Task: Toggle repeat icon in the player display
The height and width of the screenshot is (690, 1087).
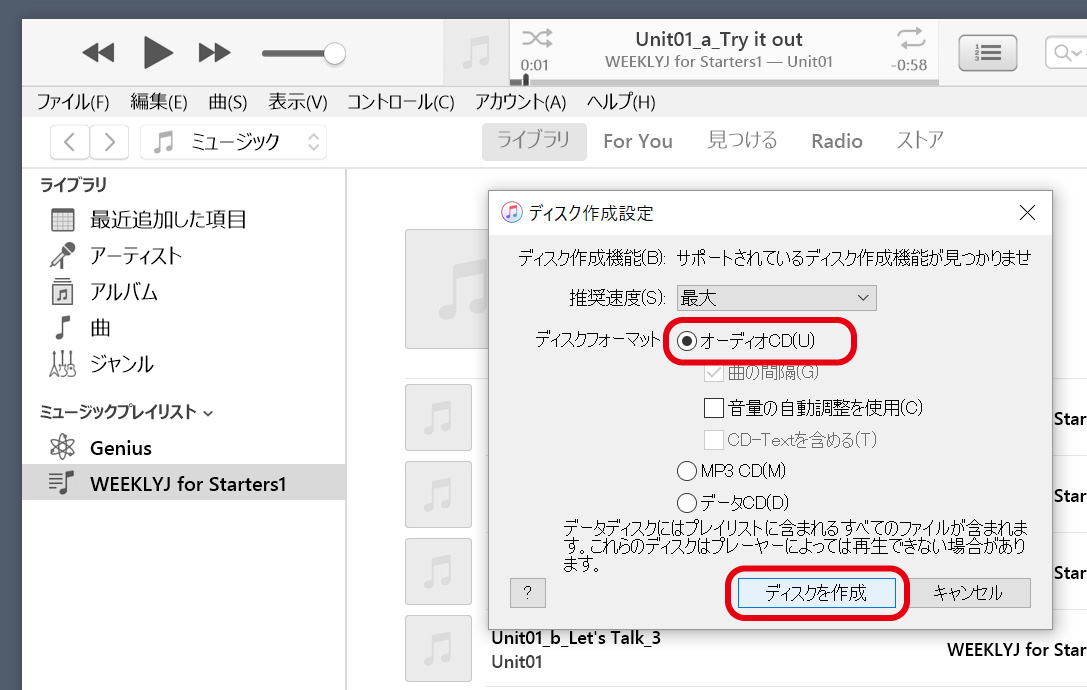Action: 910,37
